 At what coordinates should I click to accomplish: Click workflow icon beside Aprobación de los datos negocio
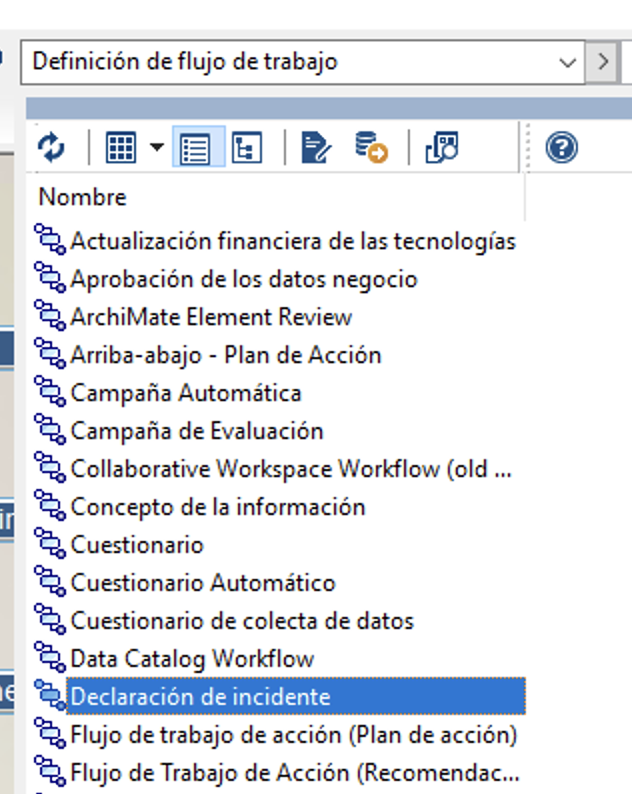(50, 278)
